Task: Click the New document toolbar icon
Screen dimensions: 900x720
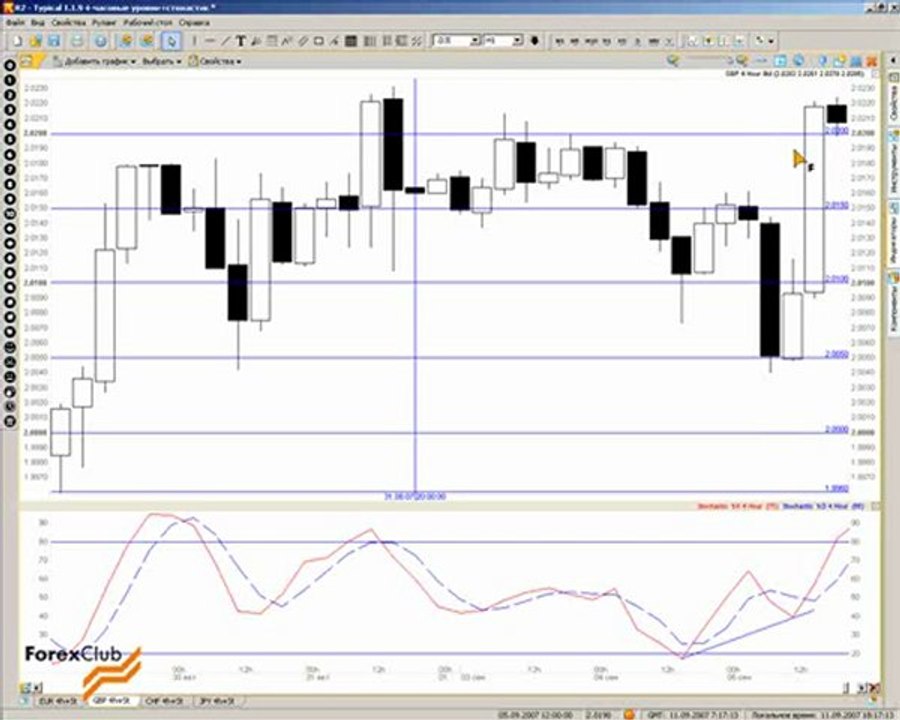Action: pos(17,41)
